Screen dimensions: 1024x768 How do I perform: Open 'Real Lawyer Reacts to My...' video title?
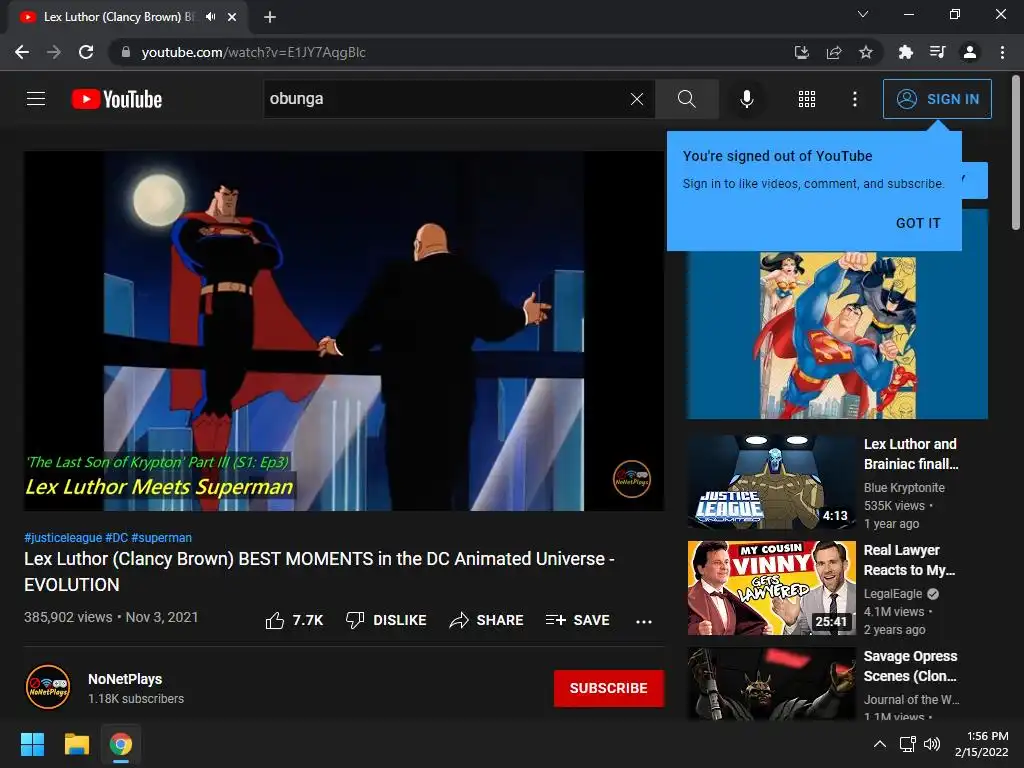pos(910,560)
